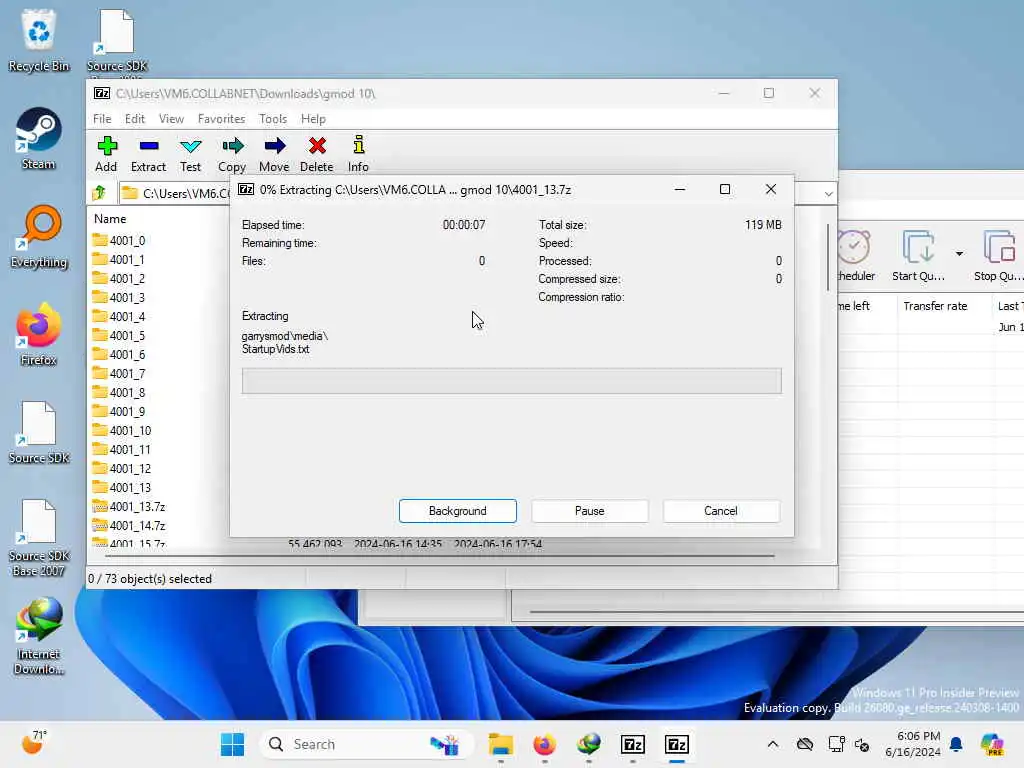Image resolution: width=1024 pixels, height=768 pixels.
Task: Switch to the active 7-Zip taskbar icon
Action: point(677,744)
